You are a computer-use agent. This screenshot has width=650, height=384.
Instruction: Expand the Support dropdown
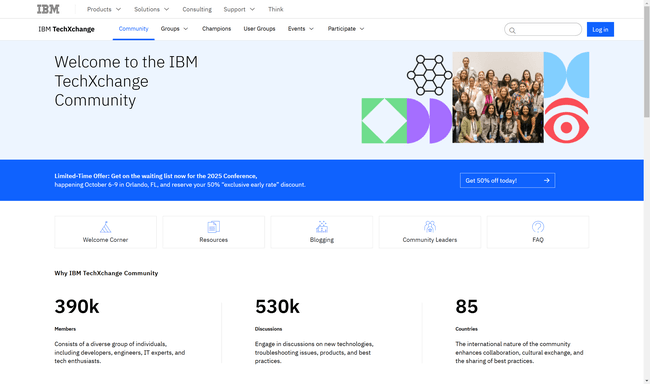pyautogui.click(x=239, y=9)
